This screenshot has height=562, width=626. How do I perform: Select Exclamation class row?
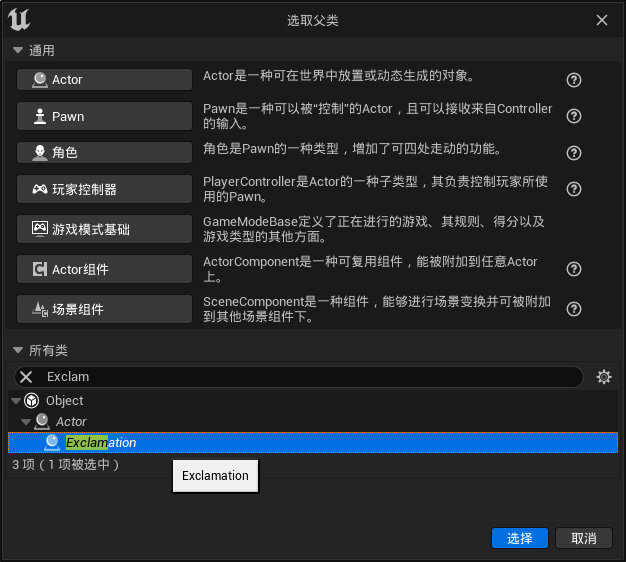pyautogui.click(x=313, y=442)
